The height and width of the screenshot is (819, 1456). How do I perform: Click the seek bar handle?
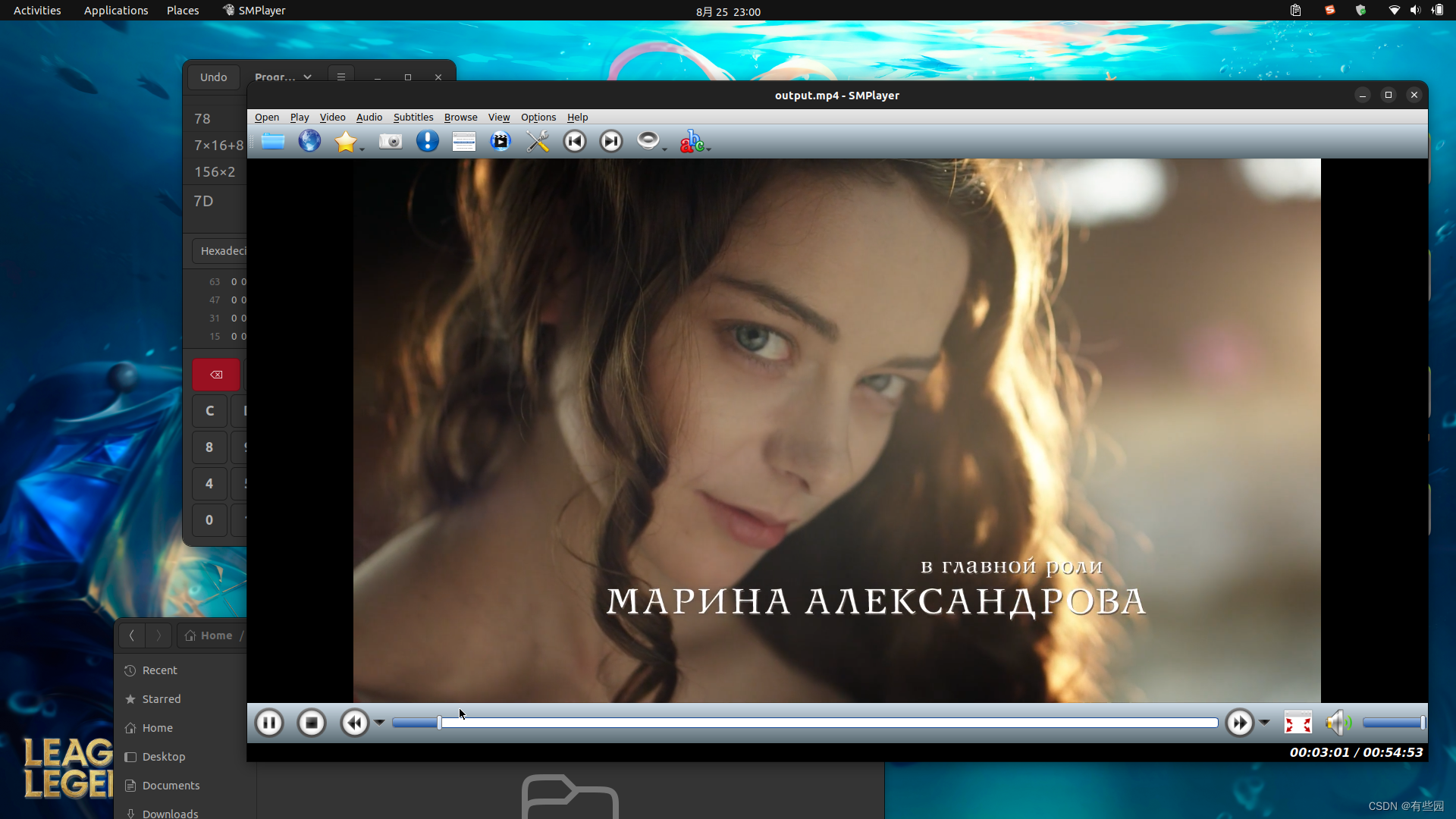coord(440,723)
